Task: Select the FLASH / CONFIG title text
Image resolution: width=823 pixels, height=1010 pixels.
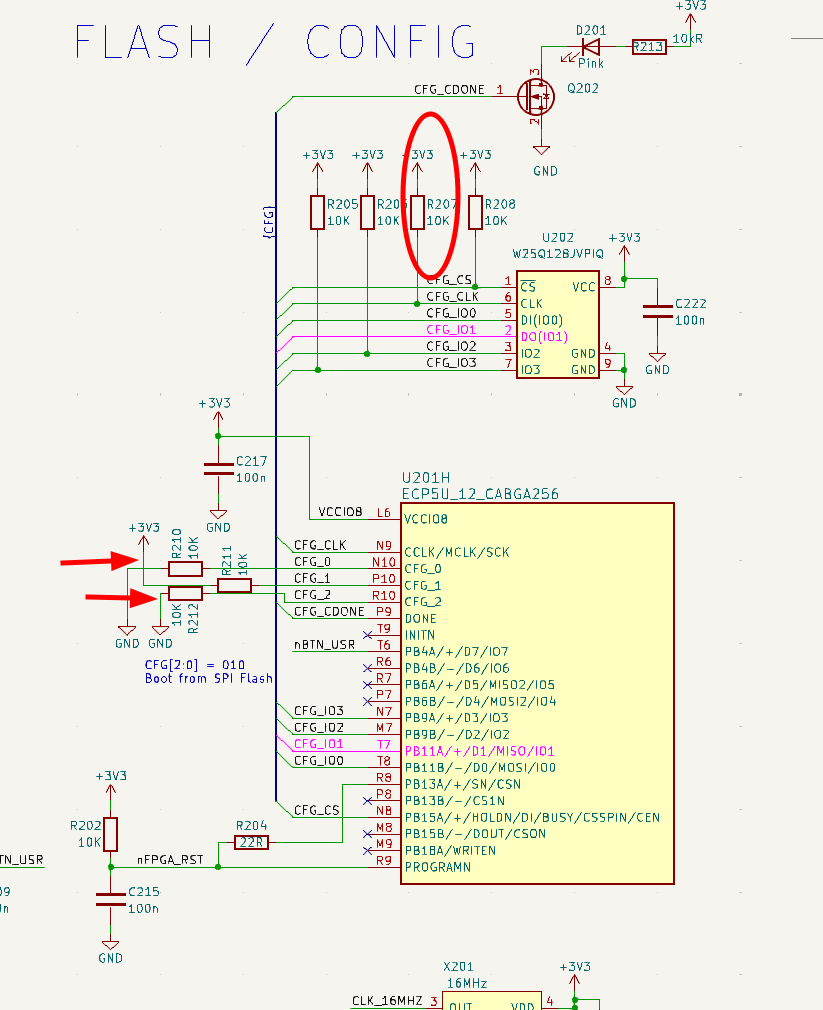Action: point(275,42)
